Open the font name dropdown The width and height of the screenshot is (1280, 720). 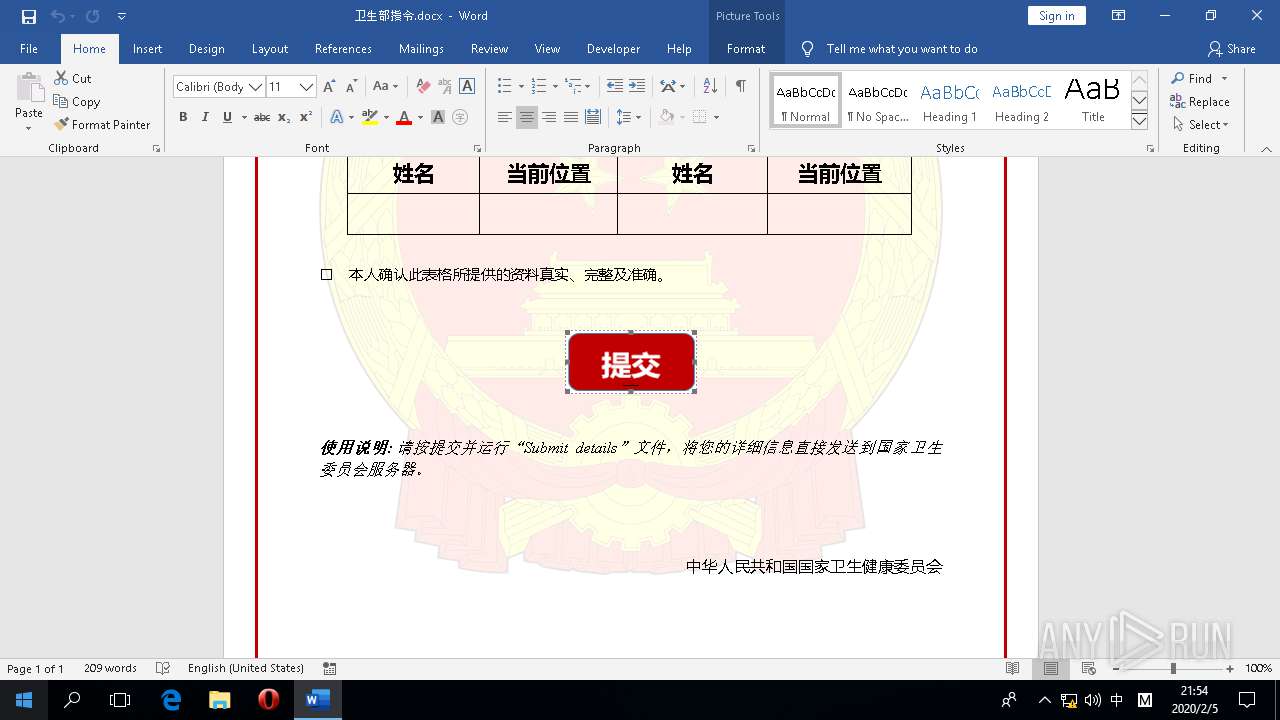pyautogui.click(x=255, y=87)
